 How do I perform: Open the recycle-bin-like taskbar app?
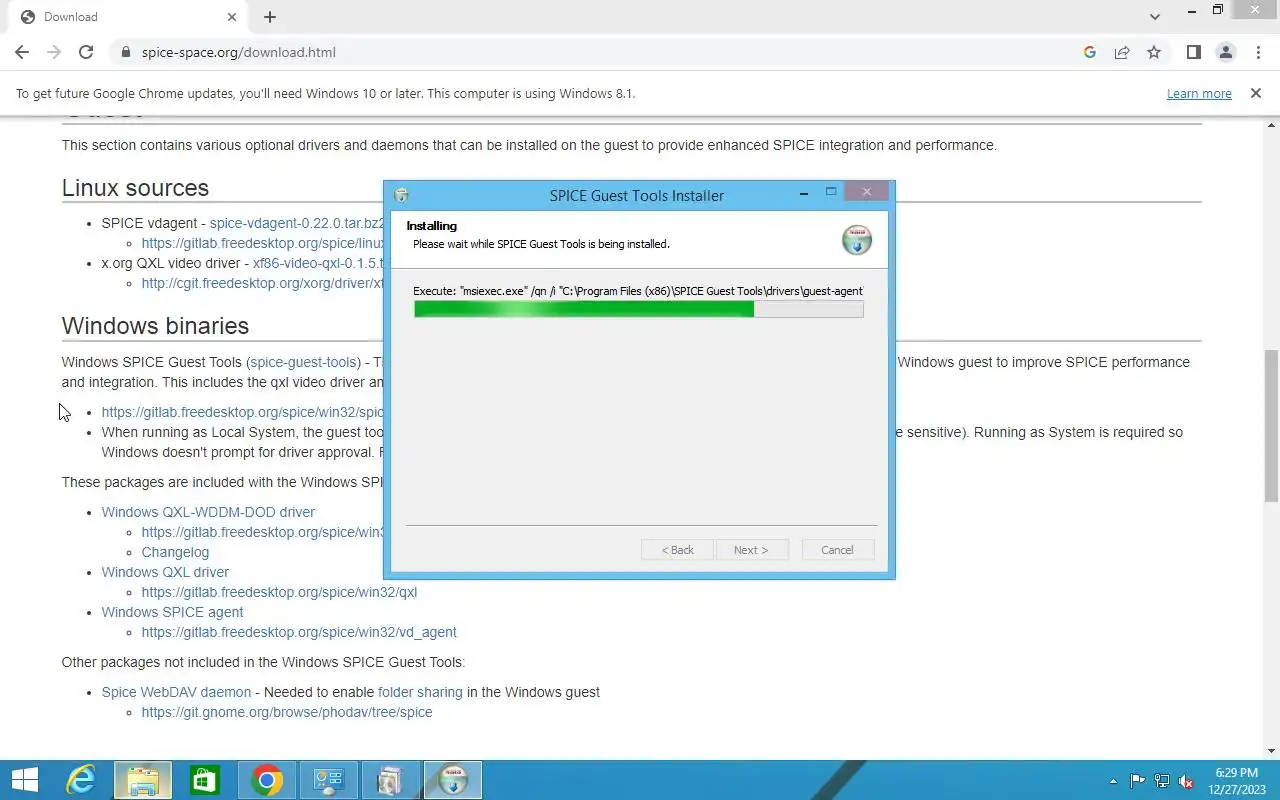coord(391,780)
